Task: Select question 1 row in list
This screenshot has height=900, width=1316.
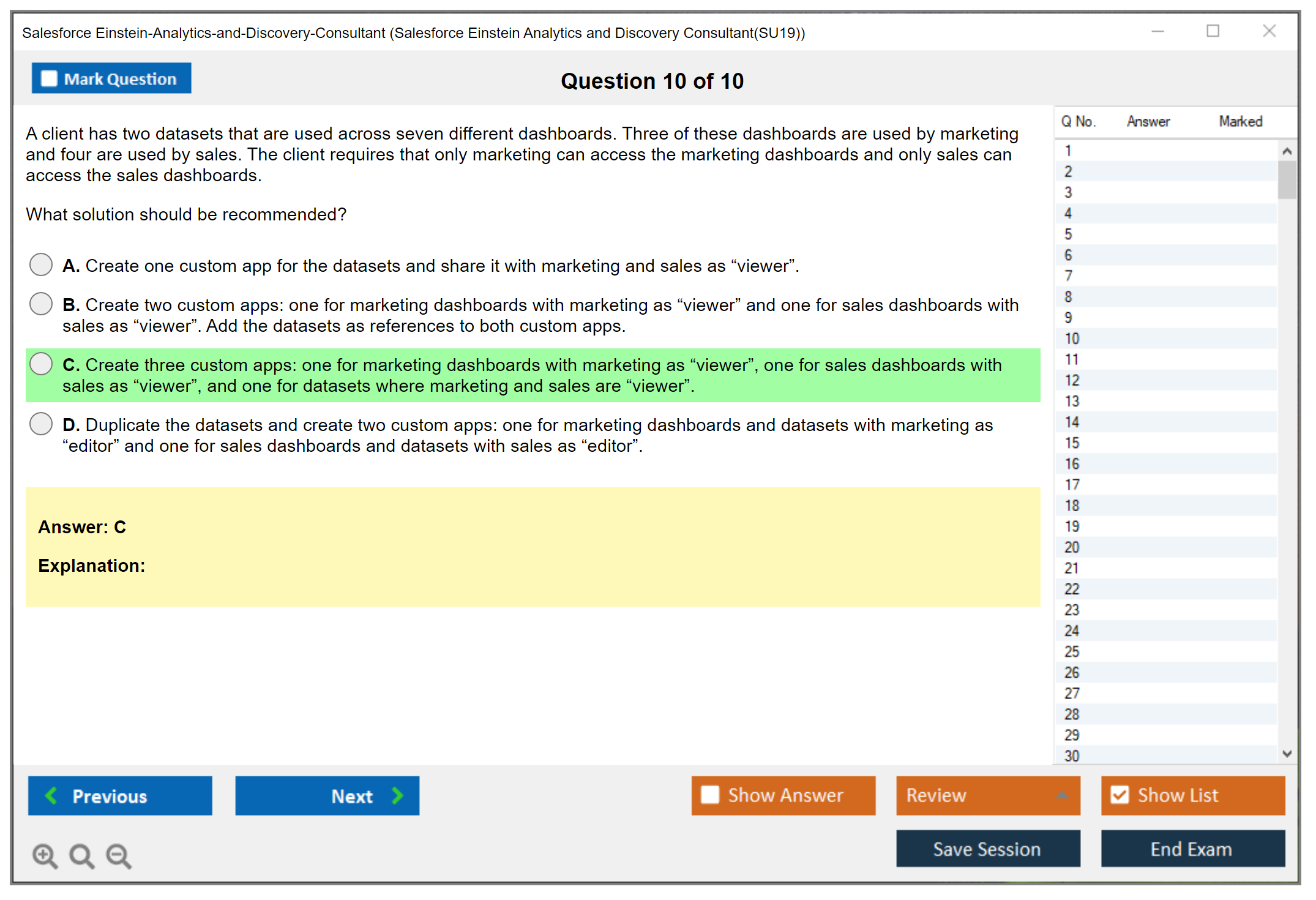Action: 1068,151
